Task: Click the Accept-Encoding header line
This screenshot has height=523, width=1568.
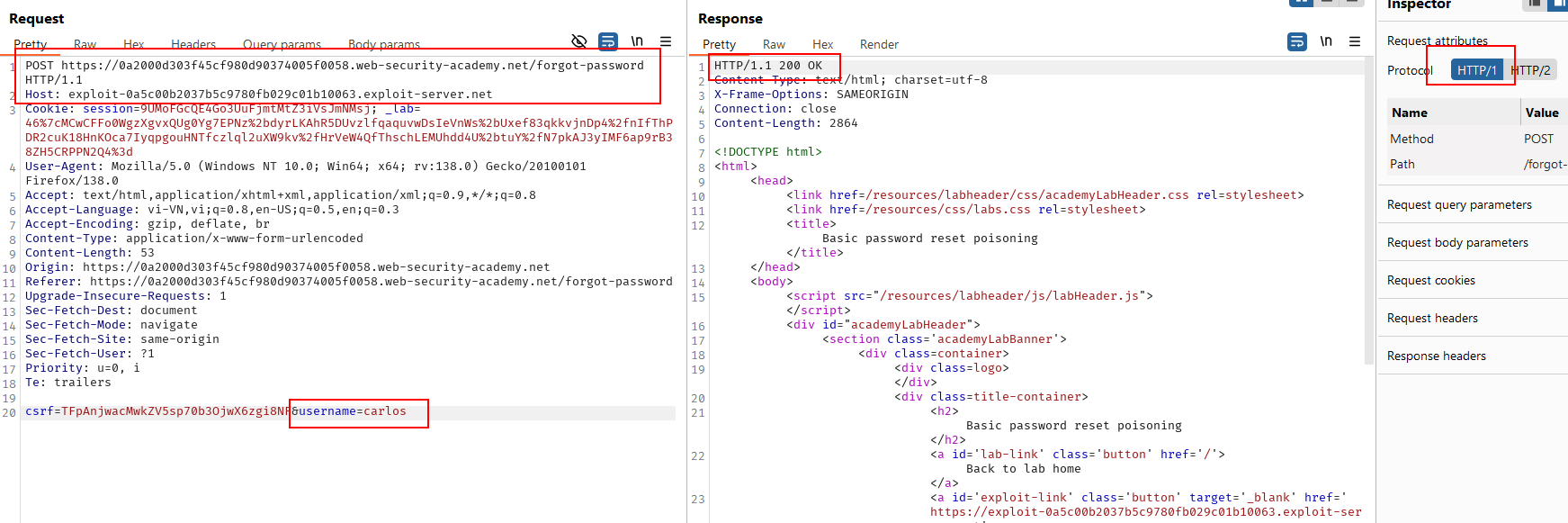Action: (x=148, y=223)
